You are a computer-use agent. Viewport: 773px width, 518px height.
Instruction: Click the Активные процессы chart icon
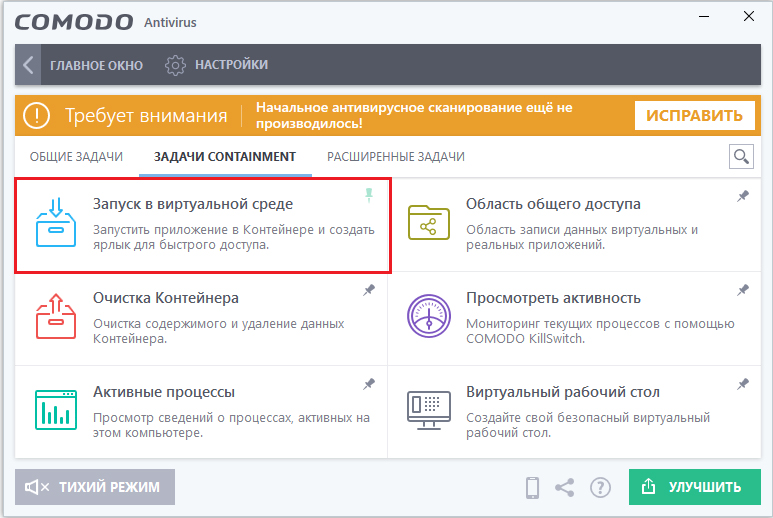pos(56,410)
